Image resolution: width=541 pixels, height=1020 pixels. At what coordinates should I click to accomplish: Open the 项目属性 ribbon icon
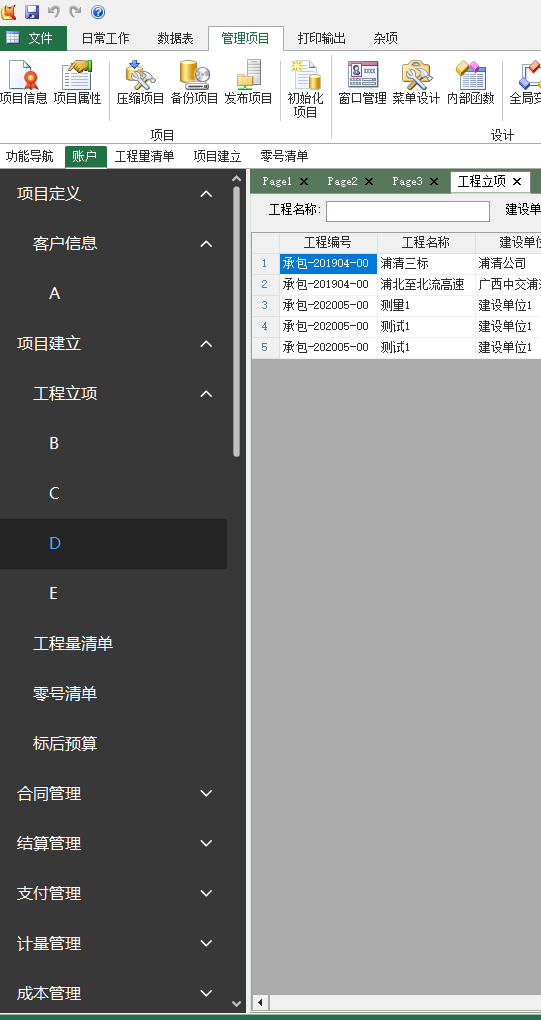77,83
